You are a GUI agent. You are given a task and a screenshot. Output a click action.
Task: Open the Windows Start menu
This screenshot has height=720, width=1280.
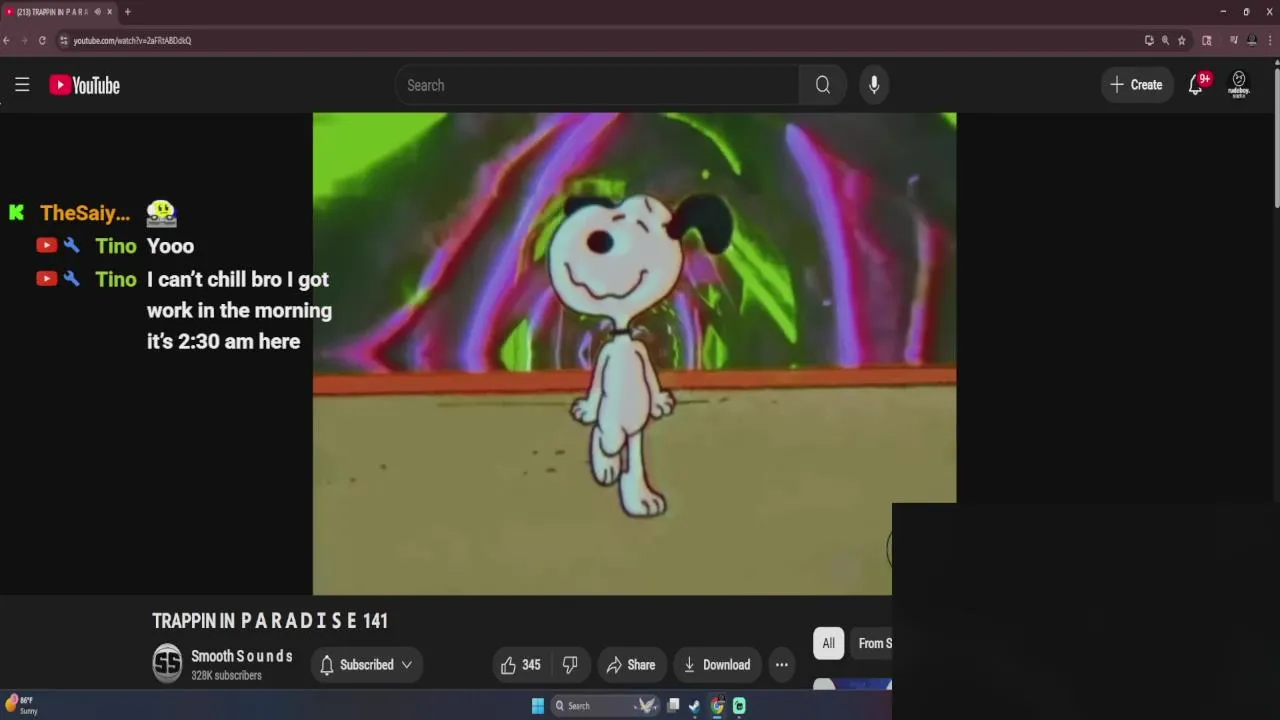(538, 706)
